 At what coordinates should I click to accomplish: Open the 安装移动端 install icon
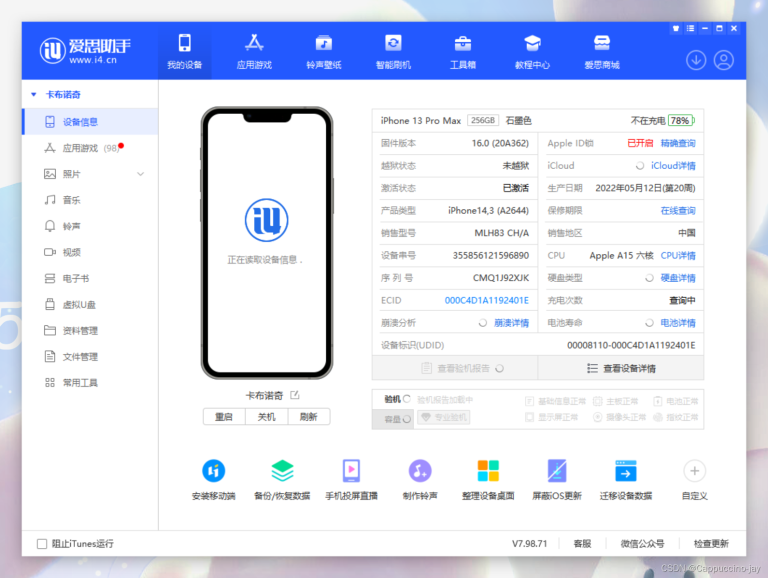pos(214,471)
